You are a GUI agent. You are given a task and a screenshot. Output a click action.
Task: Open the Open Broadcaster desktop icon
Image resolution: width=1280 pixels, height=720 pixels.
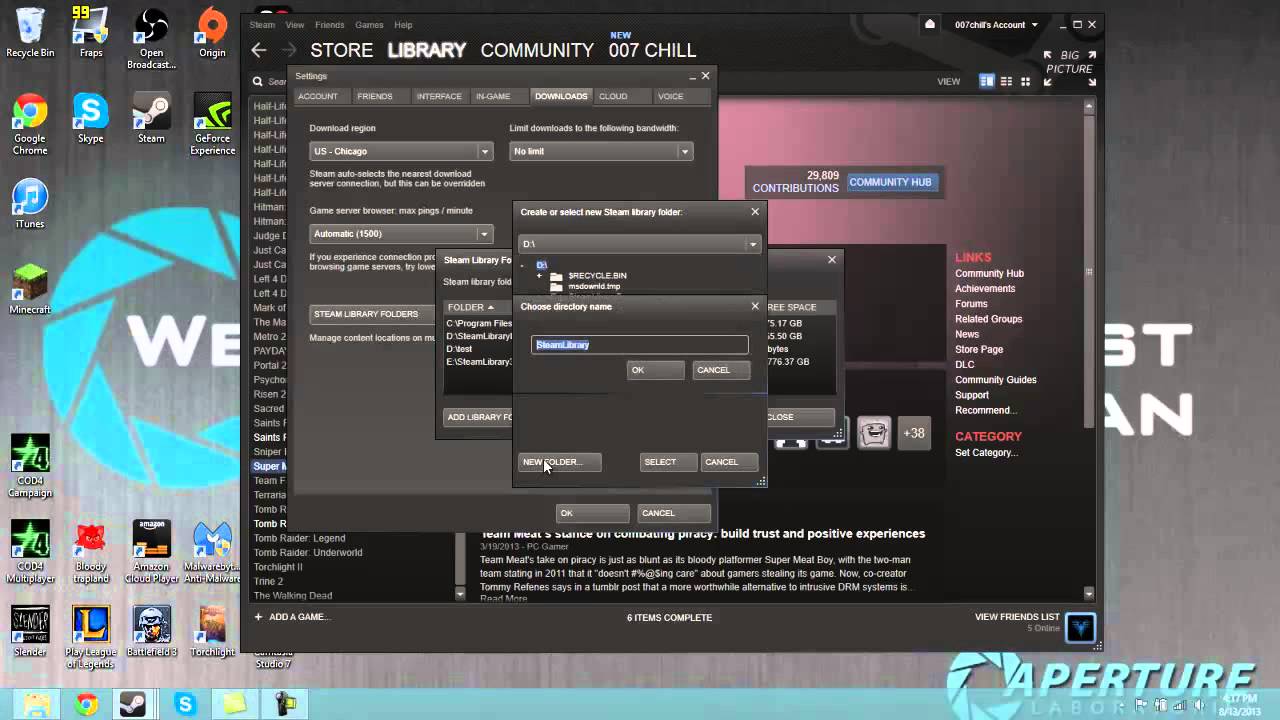(152, 38)
